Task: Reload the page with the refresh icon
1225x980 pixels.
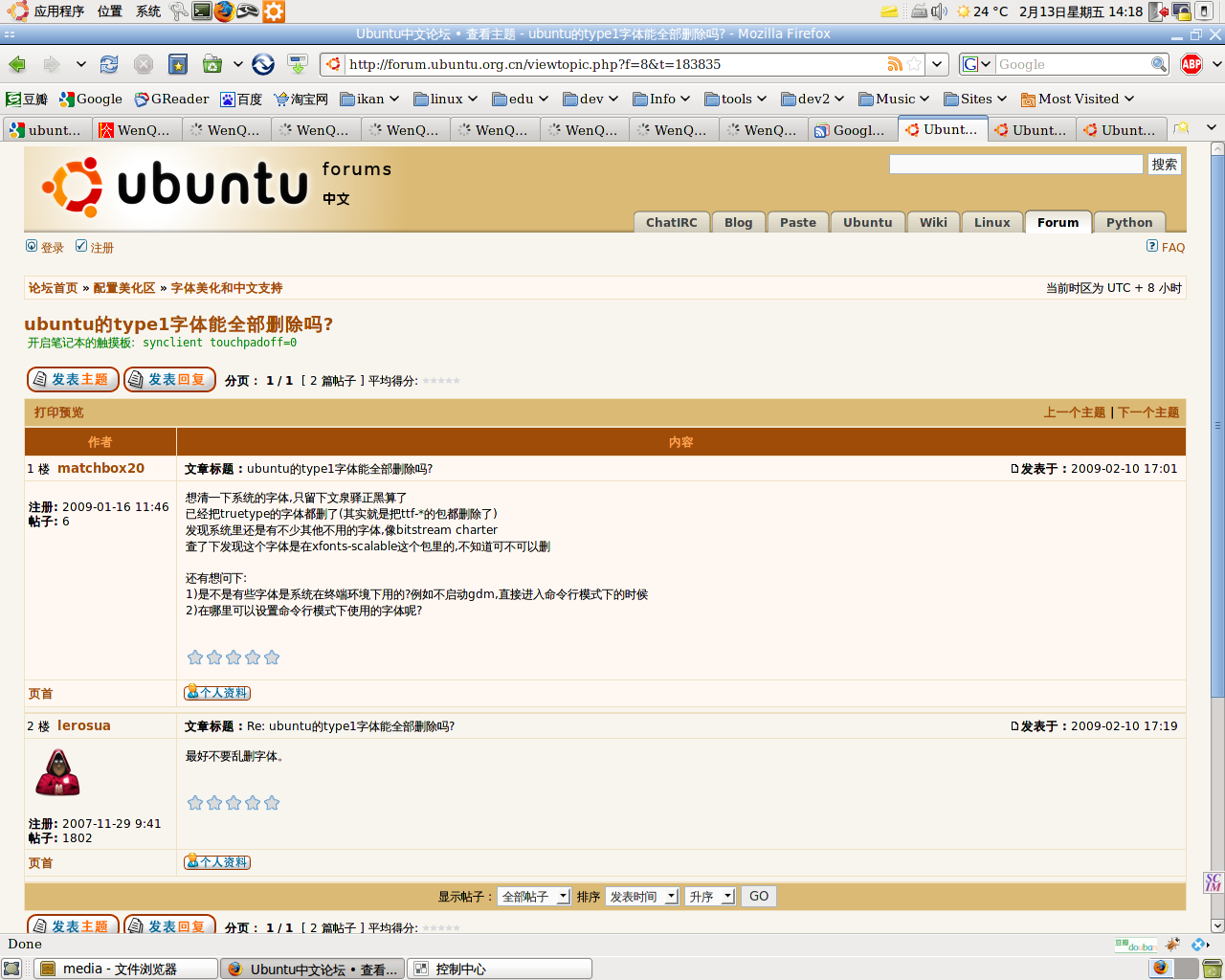Action: tap(109, 64)
